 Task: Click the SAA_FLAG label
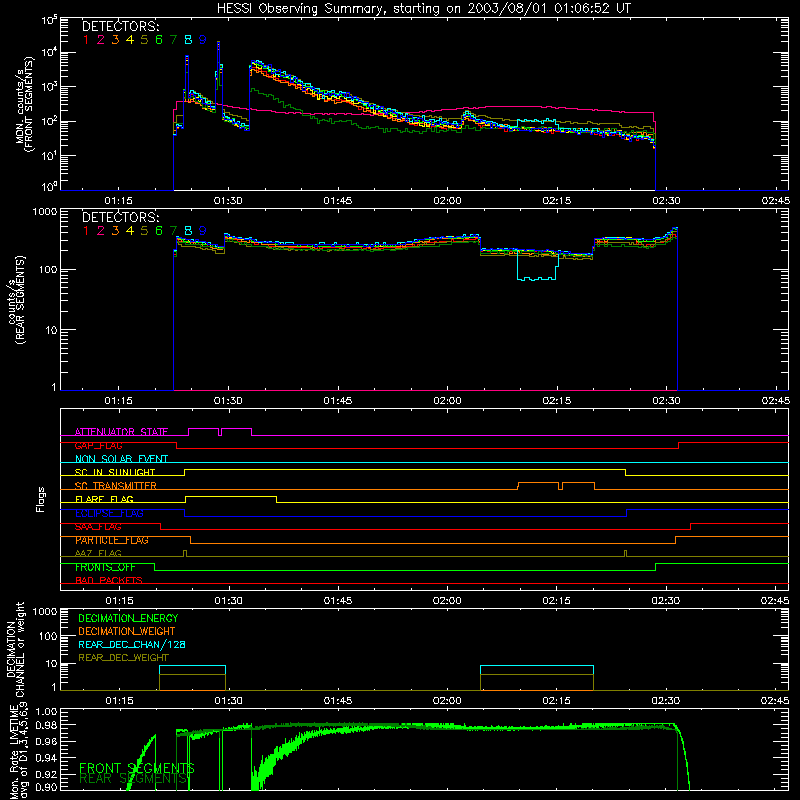[x=98, y=527]
